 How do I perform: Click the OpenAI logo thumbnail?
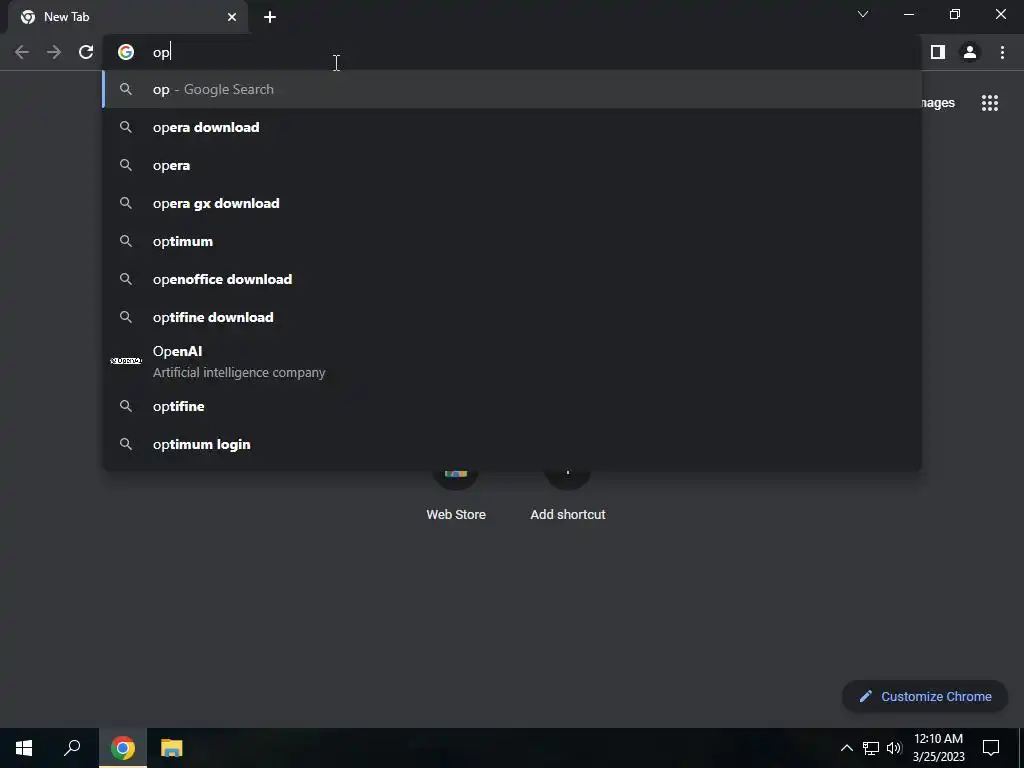pos(126,361)
